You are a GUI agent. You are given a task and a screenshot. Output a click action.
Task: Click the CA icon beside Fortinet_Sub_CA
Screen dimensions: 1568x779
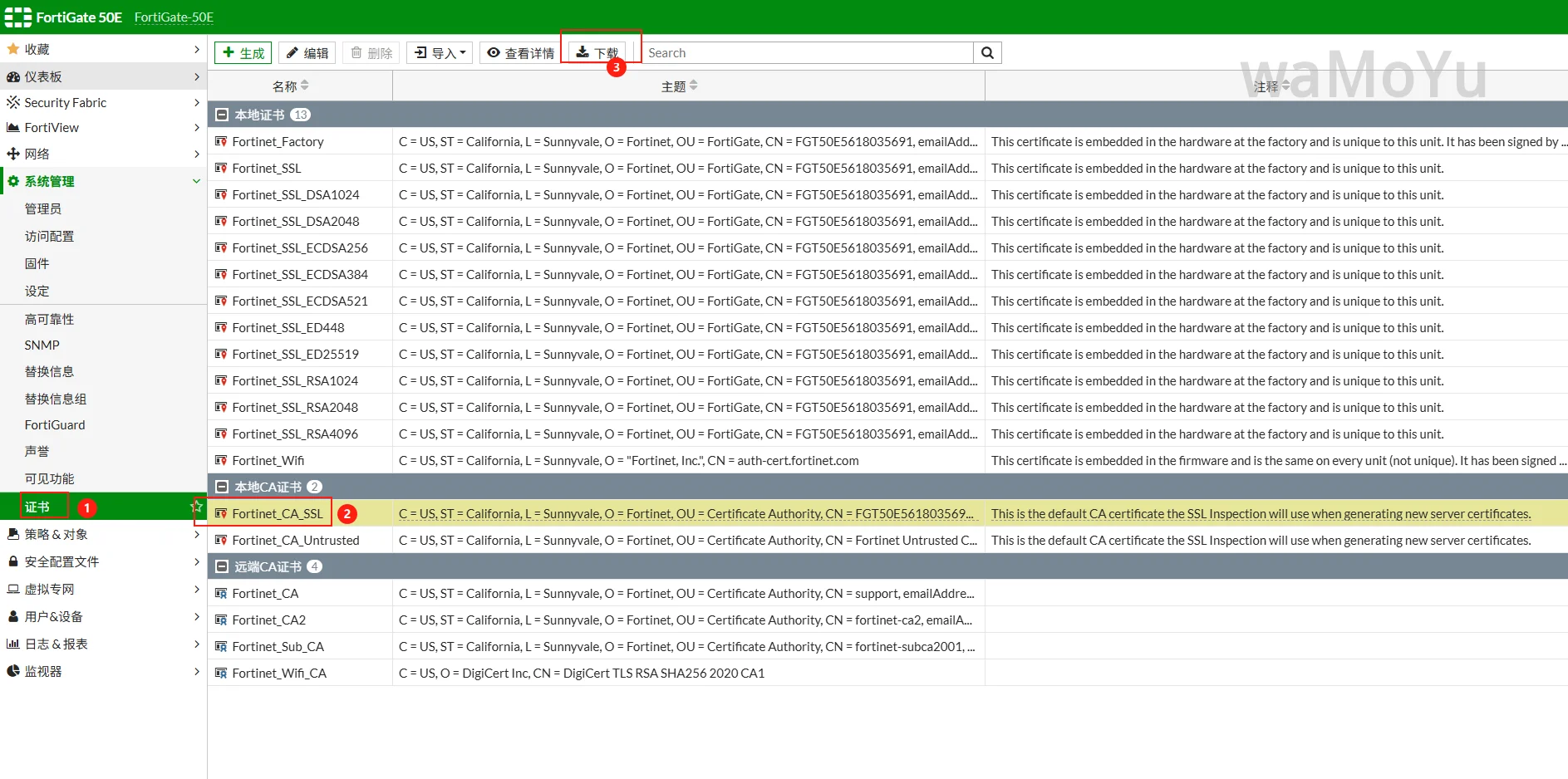221,646
